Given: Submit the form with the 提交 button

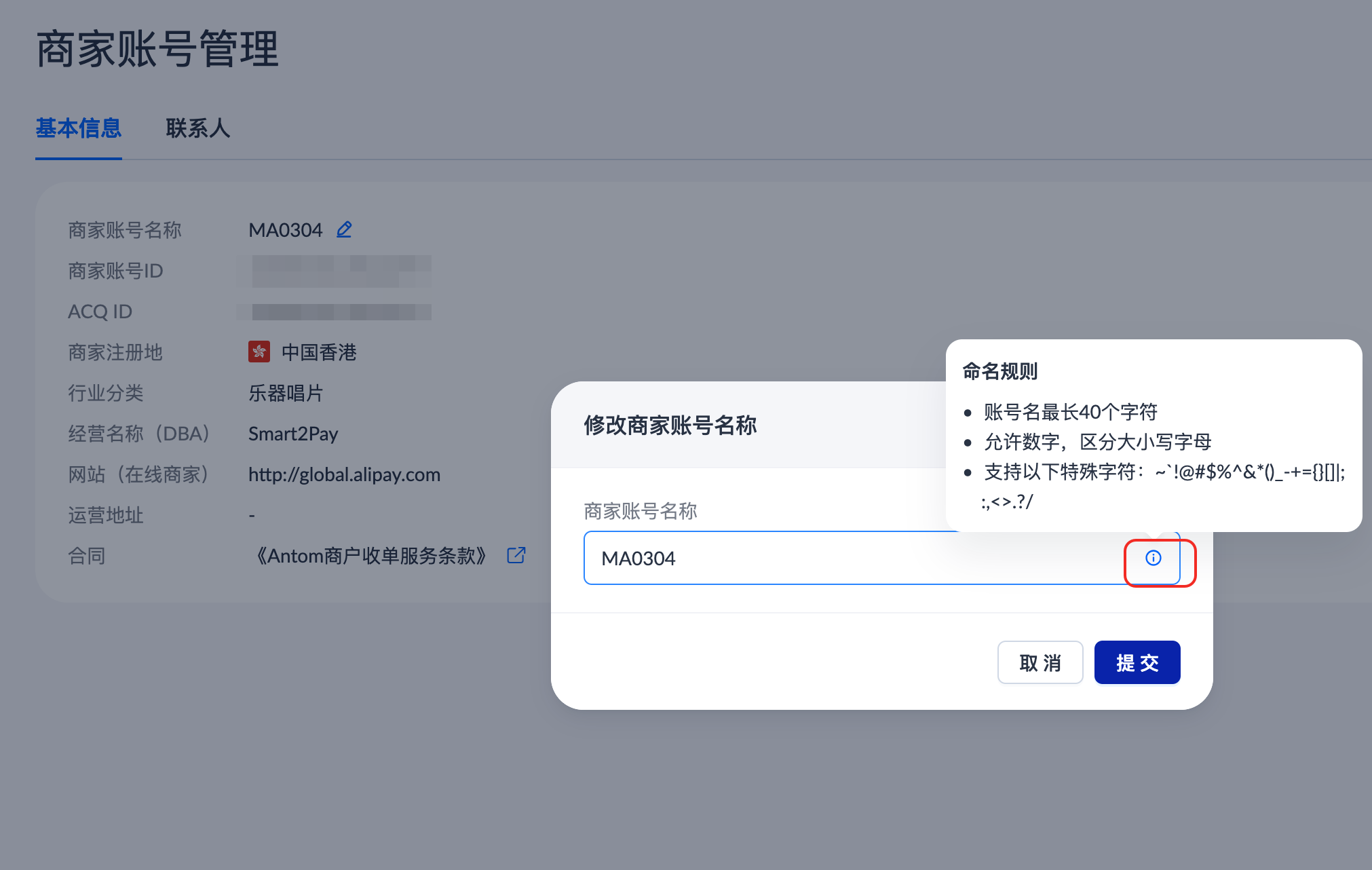Looking at the screenshot, I should (1137, 662).
